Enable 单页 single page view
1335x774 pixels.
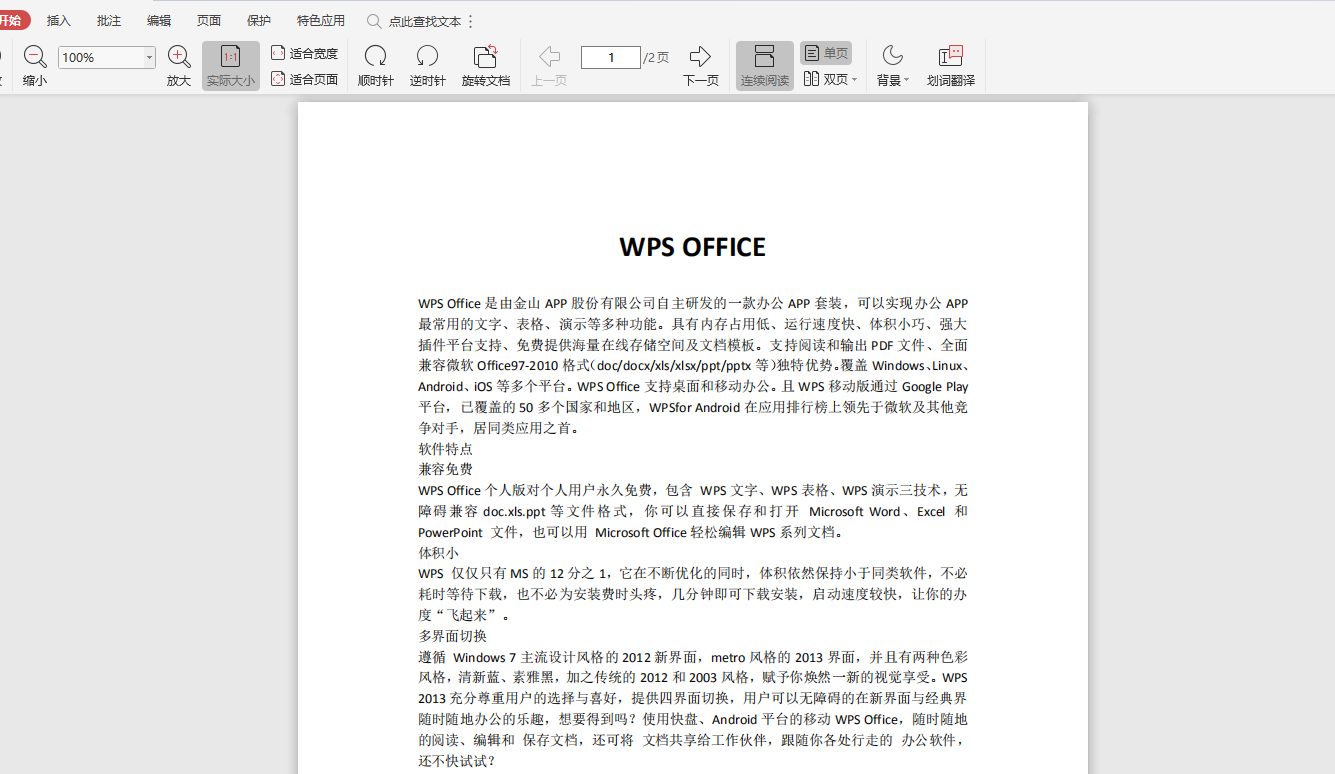coord(825,53)
